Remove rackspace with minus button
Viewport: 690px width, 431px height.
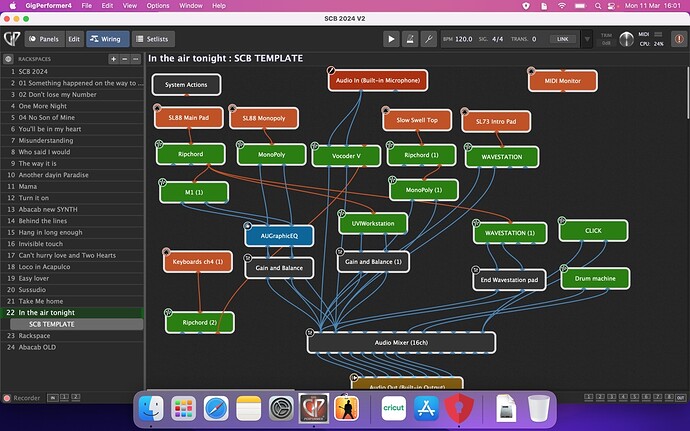point(125,59)
